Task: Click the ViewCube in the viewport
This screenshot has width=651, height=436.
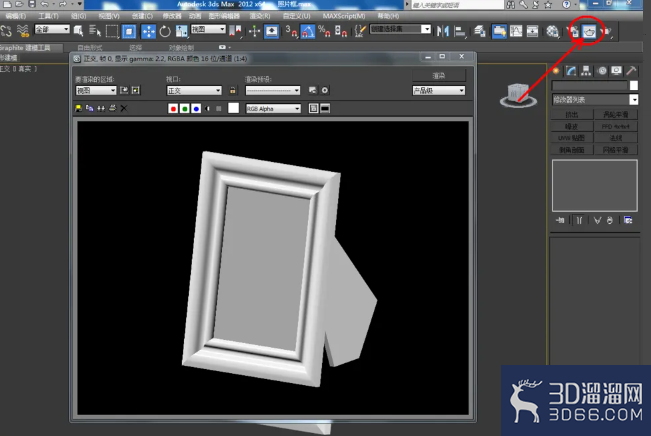Action: click(x=518, y=95)
